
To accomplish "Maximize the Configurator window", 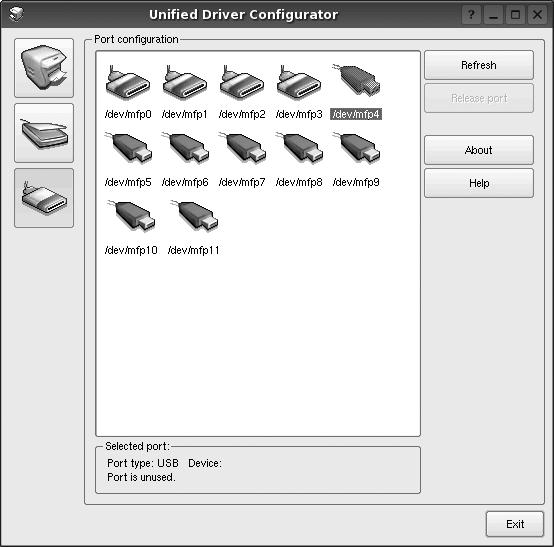I will (x=515, y=15).
